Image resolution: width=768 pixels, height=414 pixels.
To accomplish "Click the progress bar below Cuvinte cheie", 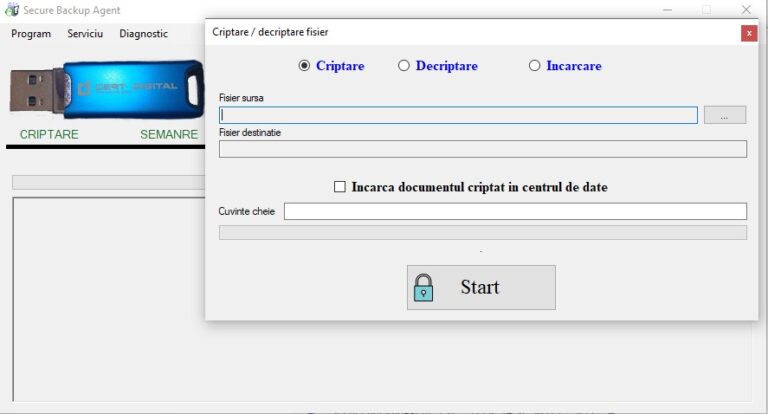I will (x=482, y=232).
